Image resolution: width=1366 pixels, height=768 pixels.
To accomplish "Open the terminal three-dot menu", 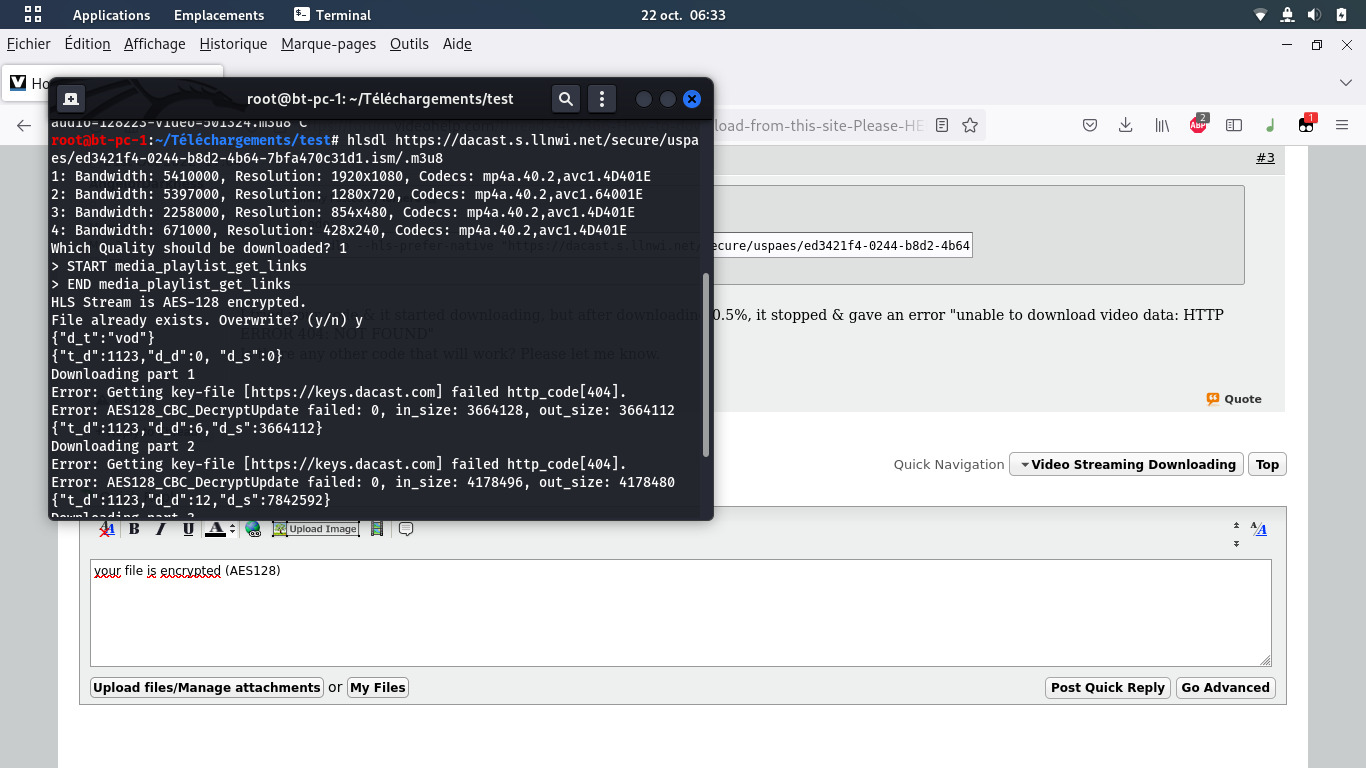I will pyautogui.click(x=602, y=99).
